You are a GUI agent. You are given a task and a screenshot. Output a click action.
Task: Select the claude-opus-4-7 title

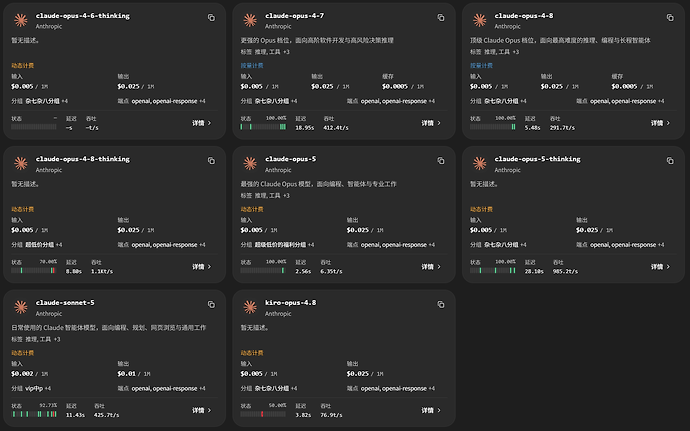pos(294,16)
